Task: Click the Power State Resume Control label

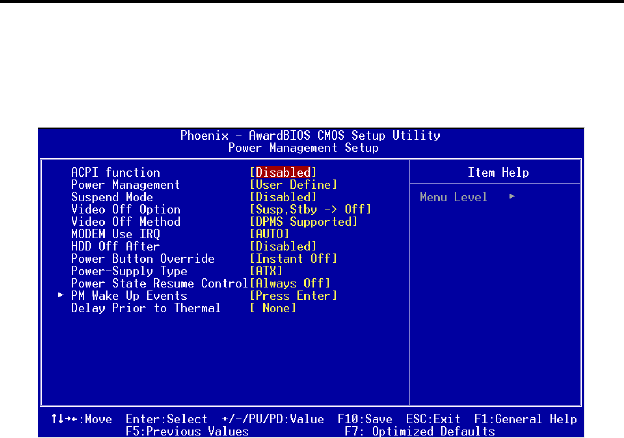Action: point(160,284)
